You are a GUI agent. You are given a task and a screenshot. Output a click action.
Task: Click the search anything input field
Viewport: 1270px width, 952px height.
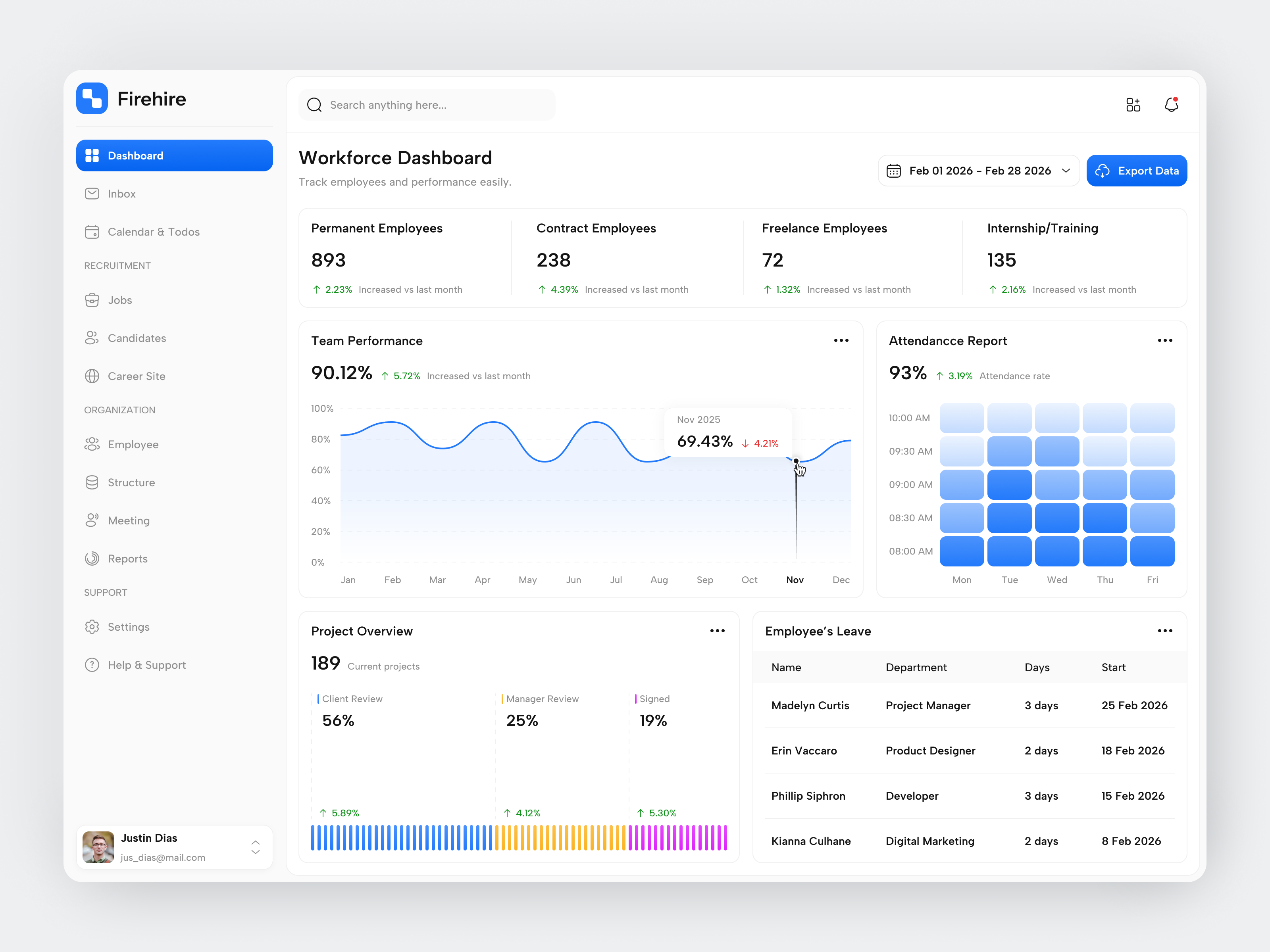point(427,104)
